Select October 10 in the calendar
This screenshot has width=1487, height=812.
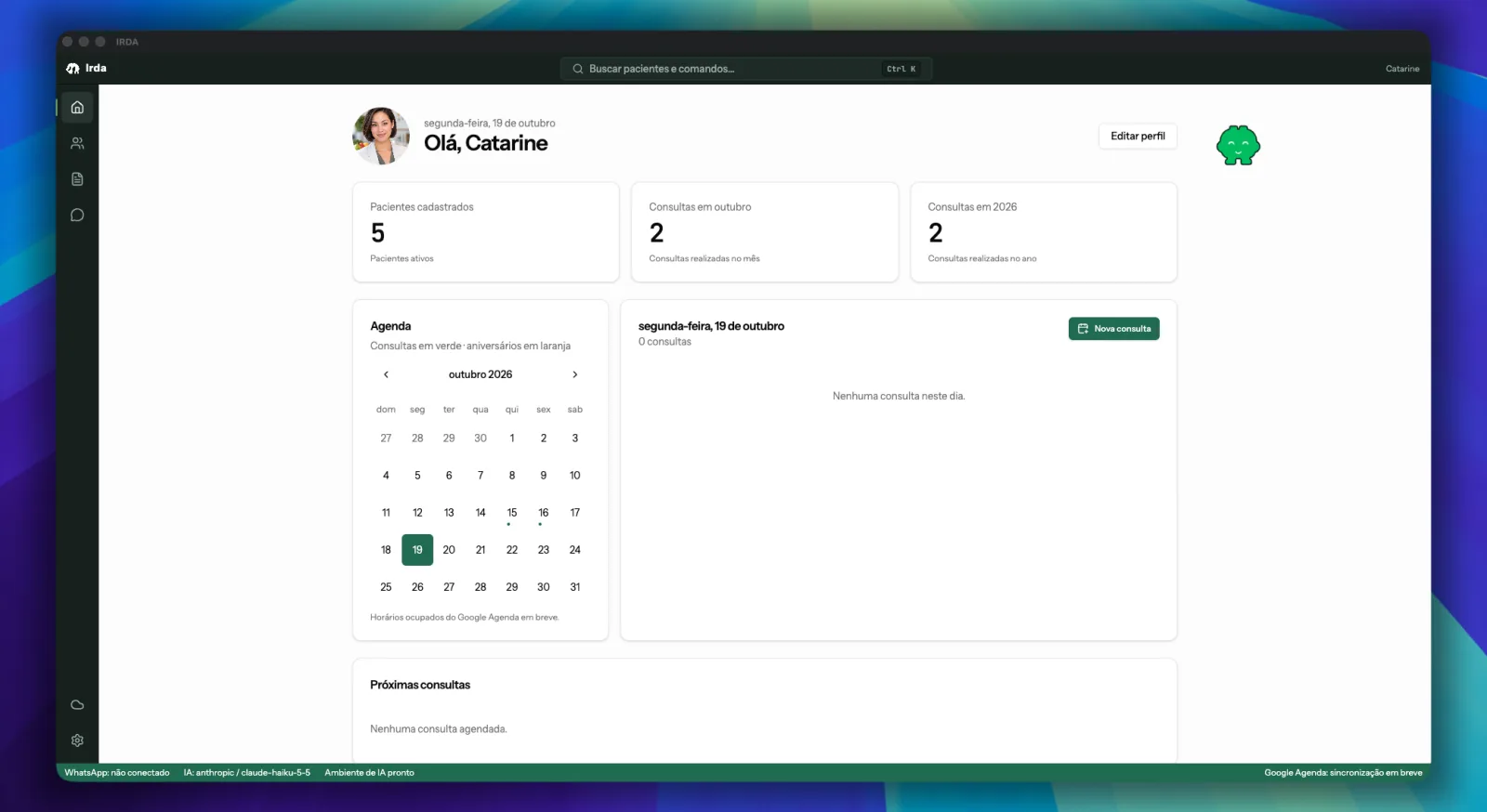tap(575, 476)
